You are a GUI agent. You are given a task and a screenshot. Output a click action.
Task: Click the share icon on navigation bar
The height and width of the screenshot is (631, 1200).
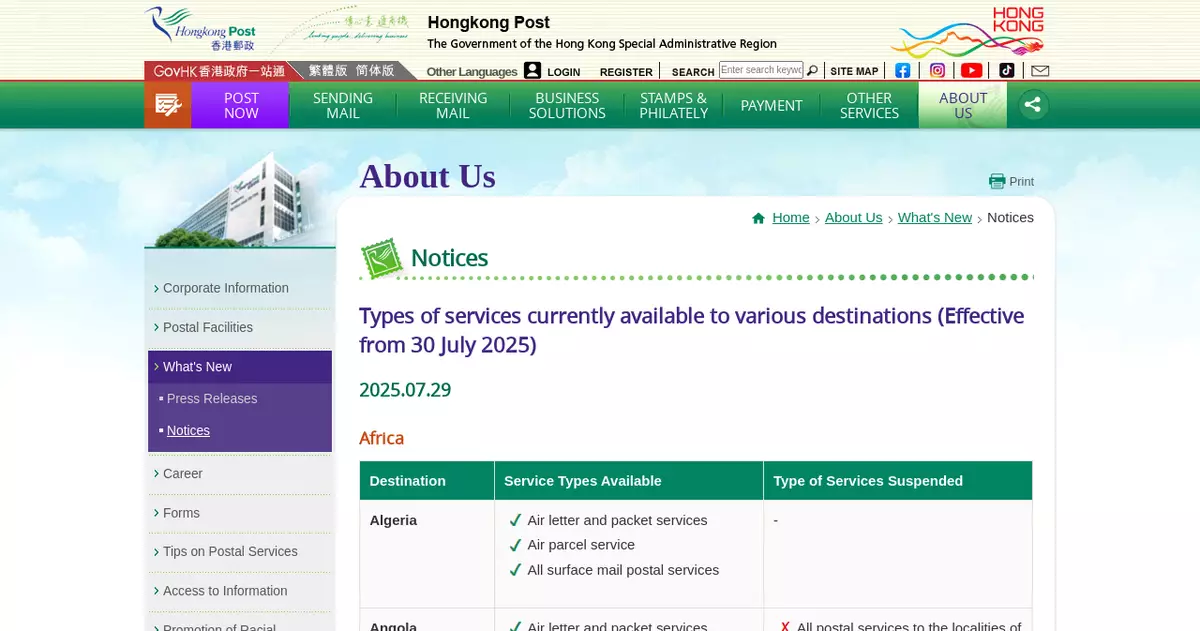tap(1032, 105)
